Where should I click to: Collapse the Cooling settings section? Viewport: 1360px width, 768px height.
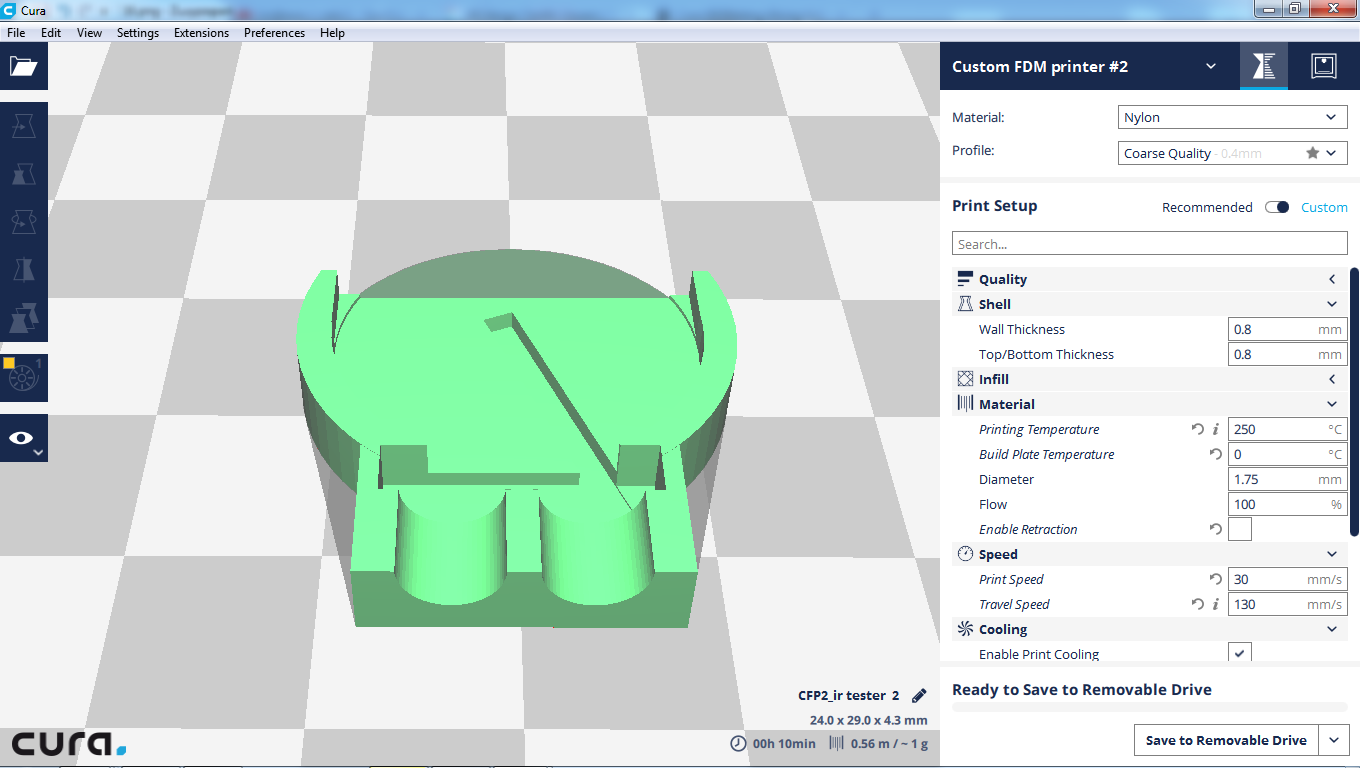coord(1332,629)
